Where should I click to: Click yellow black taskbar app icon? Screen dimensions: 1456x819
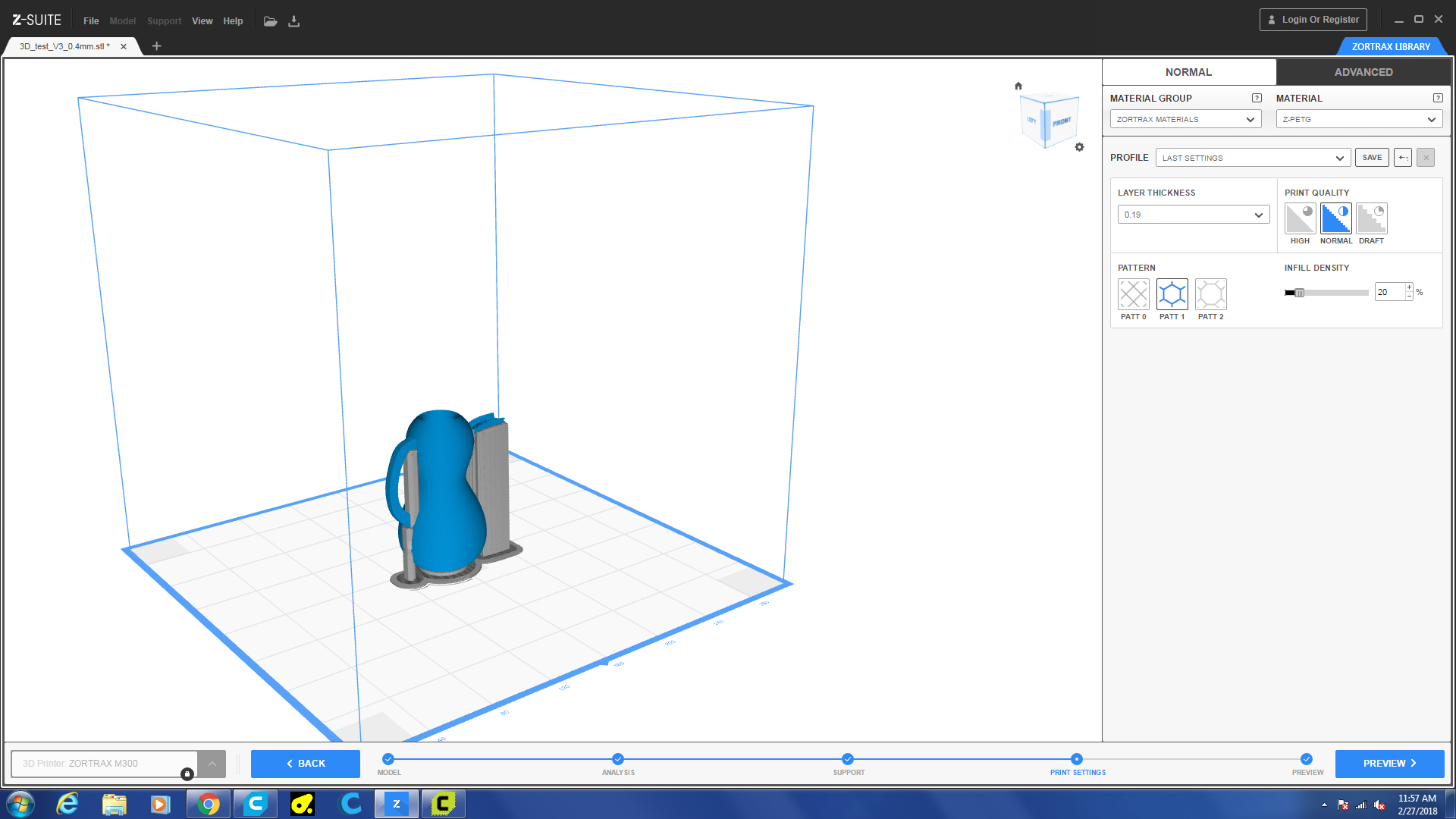coord(302,804)
